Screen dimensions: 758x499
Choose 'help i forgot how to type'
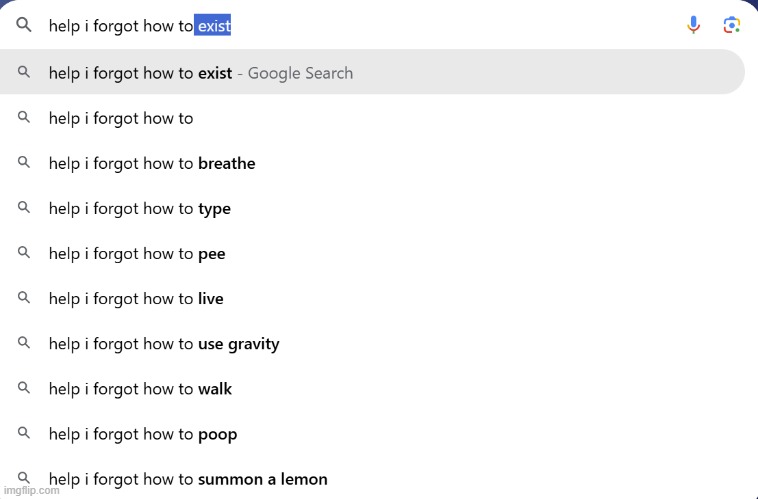tap(140, 209)
